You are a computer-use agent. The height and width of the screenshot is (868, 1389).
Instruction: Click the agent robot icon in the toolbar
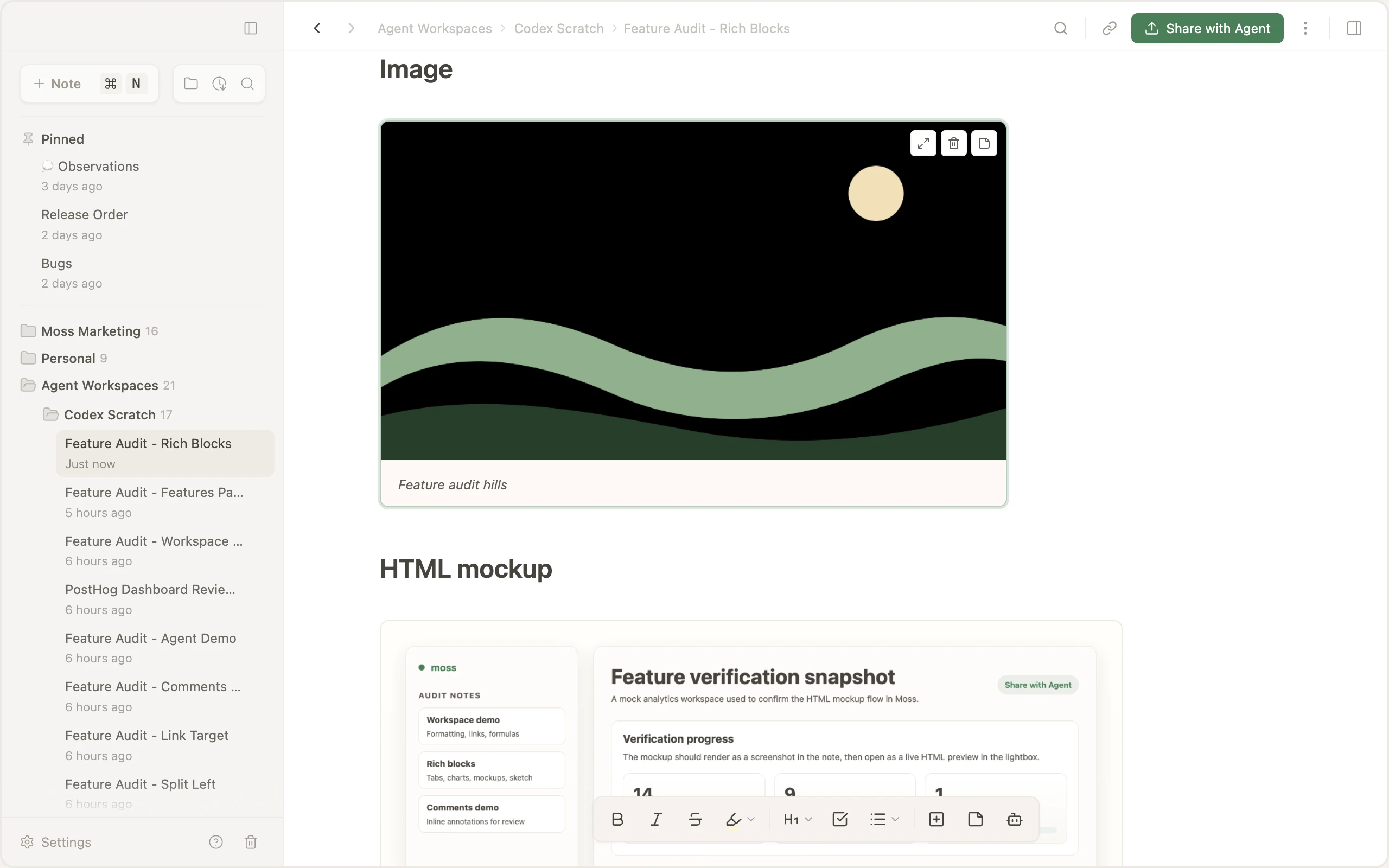(1014, 819)
